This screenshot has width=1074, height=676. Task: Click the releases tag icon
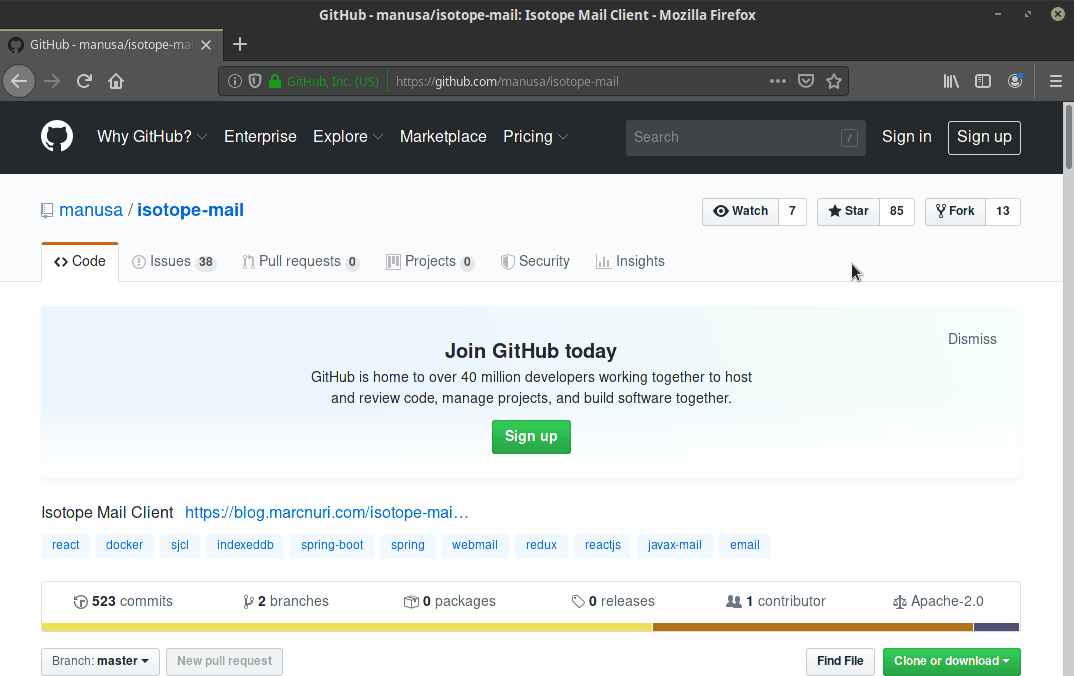[x=578, y=602]
